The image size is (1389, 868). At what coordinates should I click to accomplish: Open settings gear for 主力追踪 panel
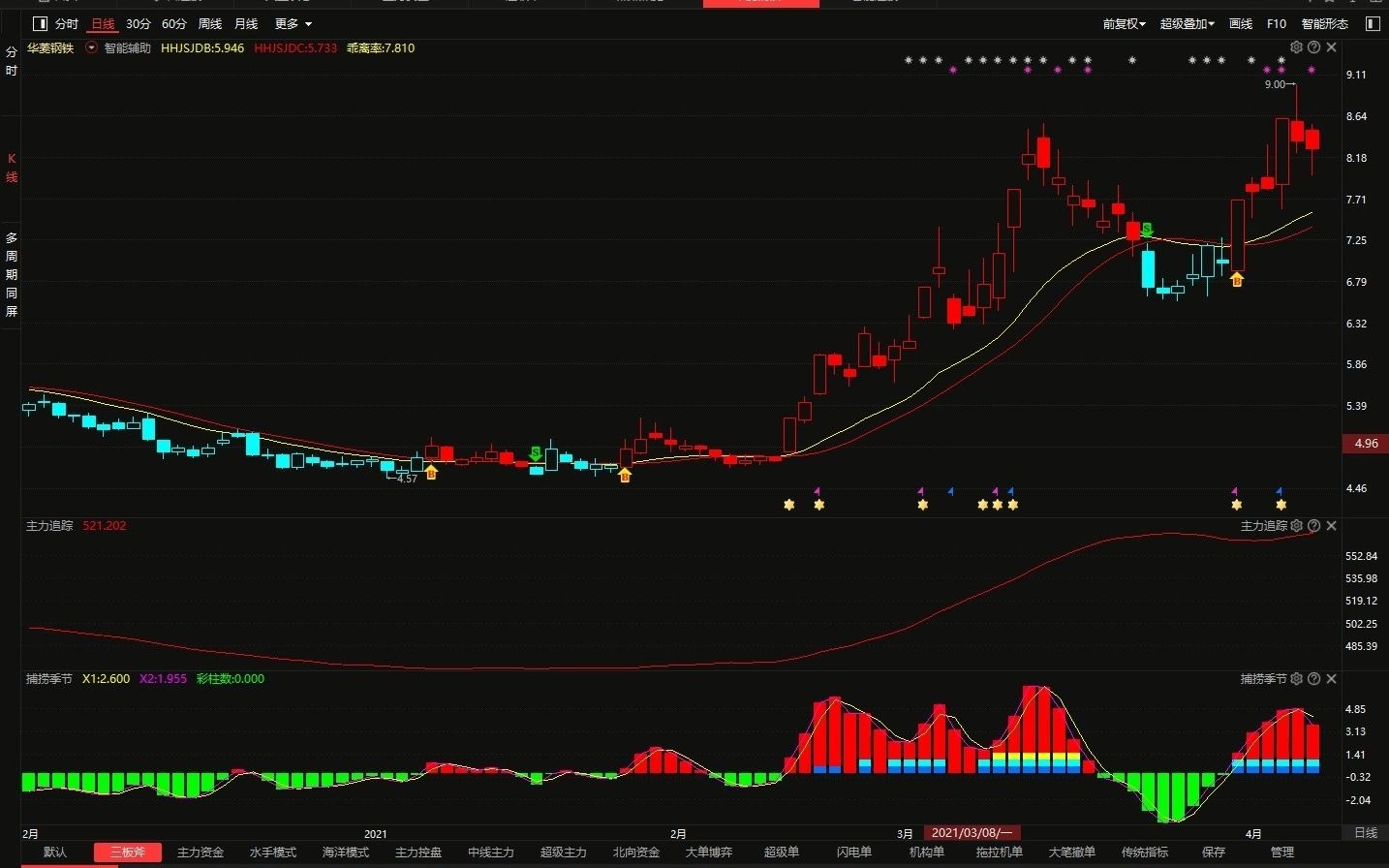tap(1297, 526)
